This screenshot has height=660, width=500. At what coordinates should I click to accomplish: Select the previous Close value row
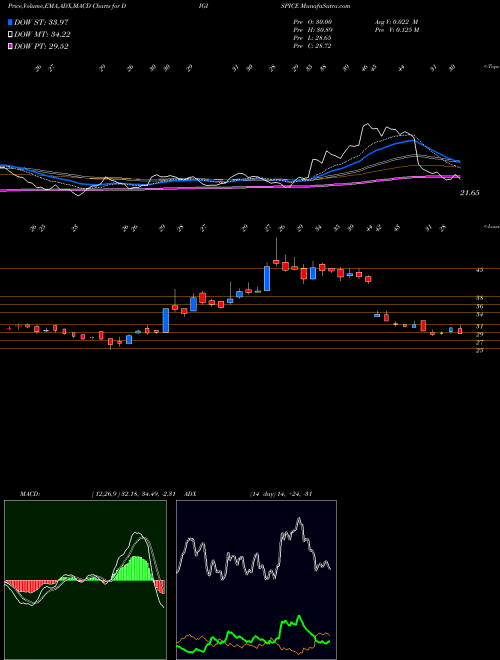(313, 46)
